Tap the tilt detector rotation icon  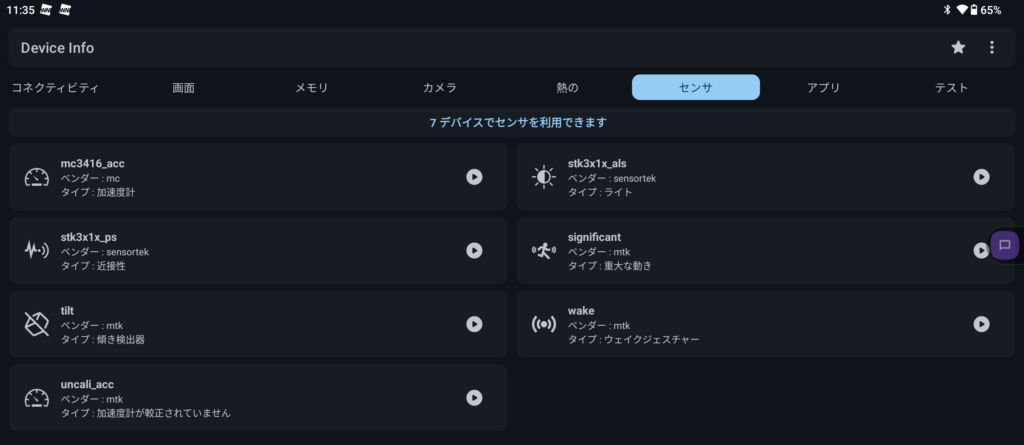tap(37, 324)
